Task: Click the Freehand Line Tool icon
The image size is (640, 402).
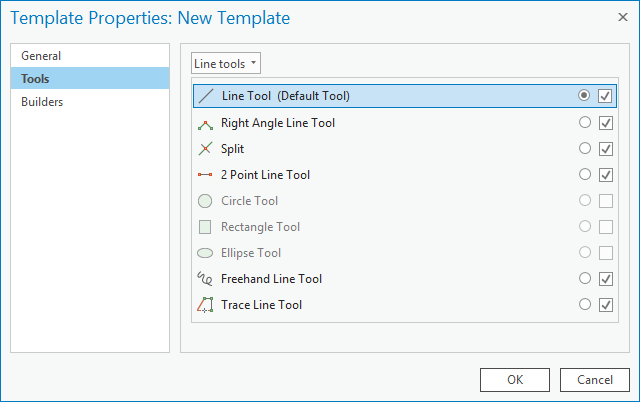Action: pyautogui.click(x=205, y=279)
